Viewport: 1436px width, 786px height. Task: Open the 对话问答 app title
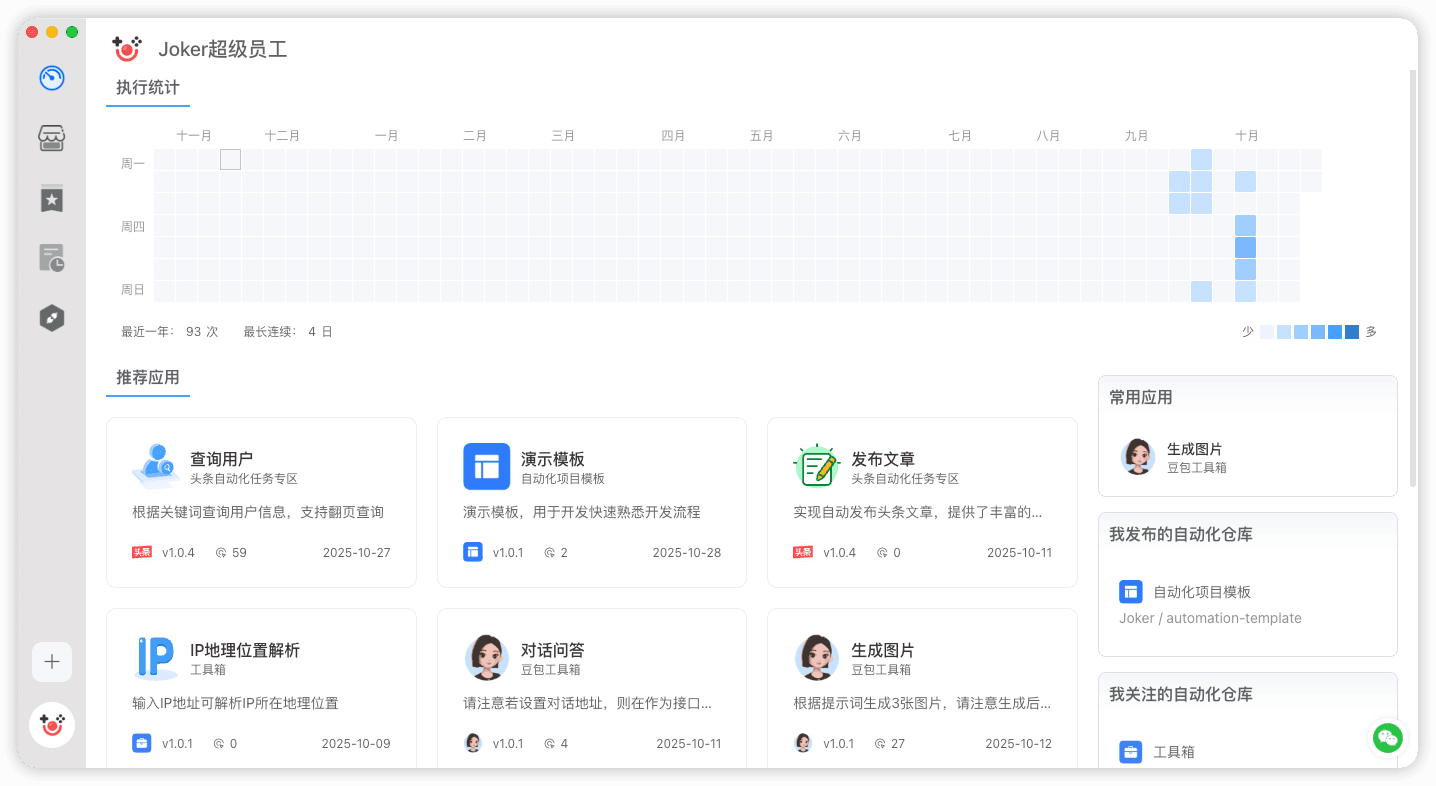553,650
